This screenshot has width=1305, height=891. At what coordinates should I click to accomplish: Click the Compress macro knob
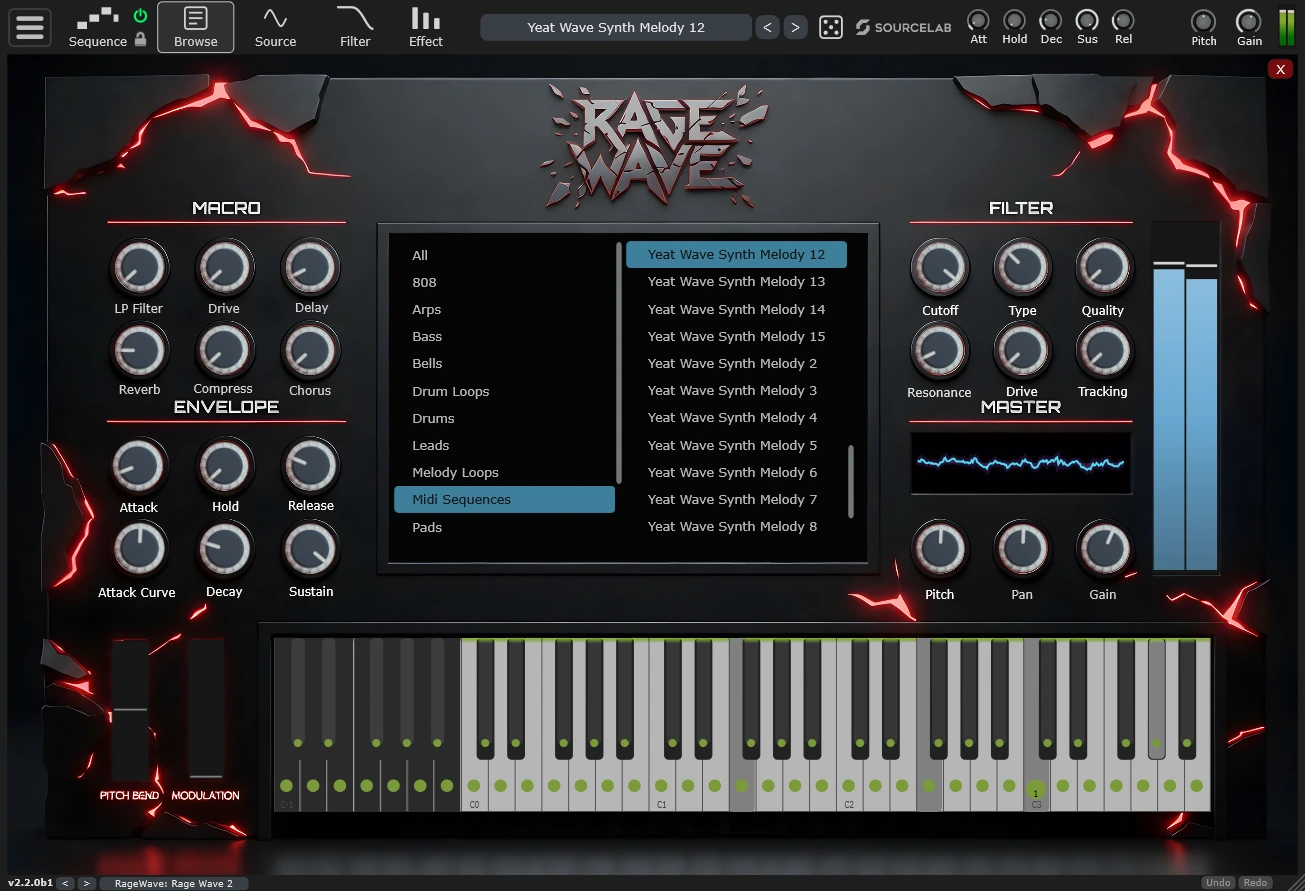point(224,350)
